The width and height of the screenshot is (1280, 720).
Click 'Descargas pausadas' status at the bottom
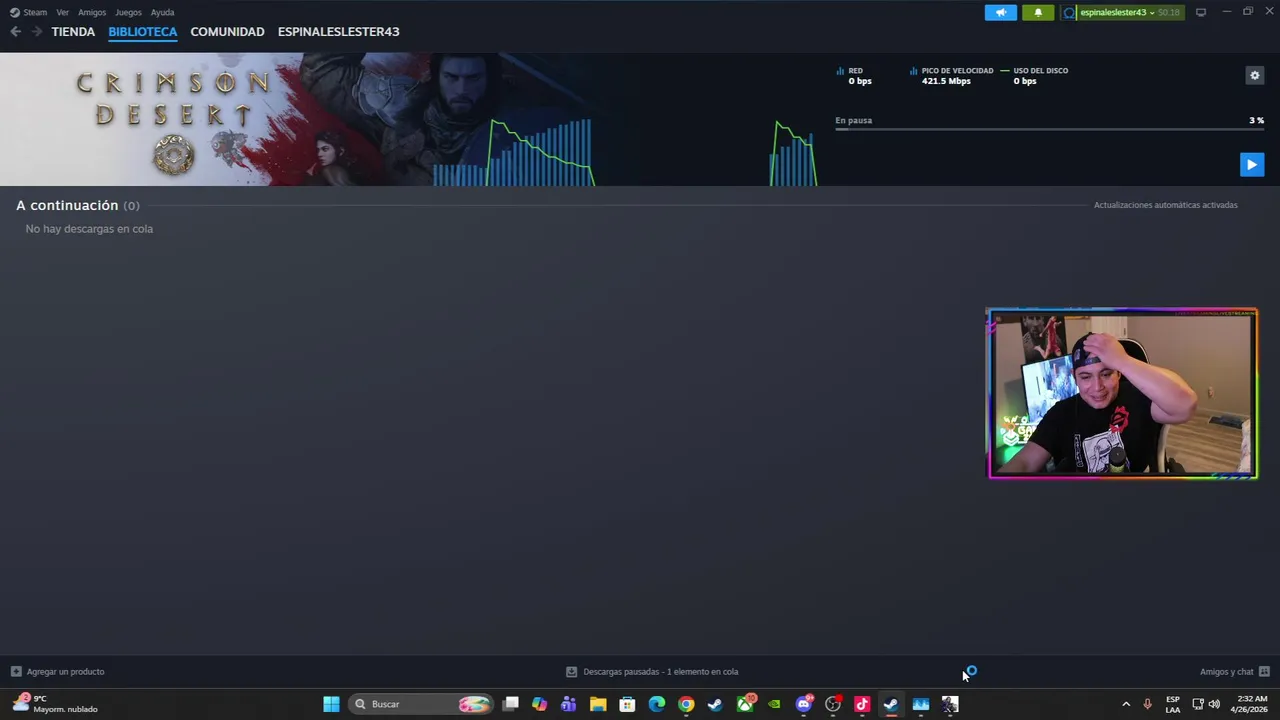pyautogui.click(x=652, y=672)
